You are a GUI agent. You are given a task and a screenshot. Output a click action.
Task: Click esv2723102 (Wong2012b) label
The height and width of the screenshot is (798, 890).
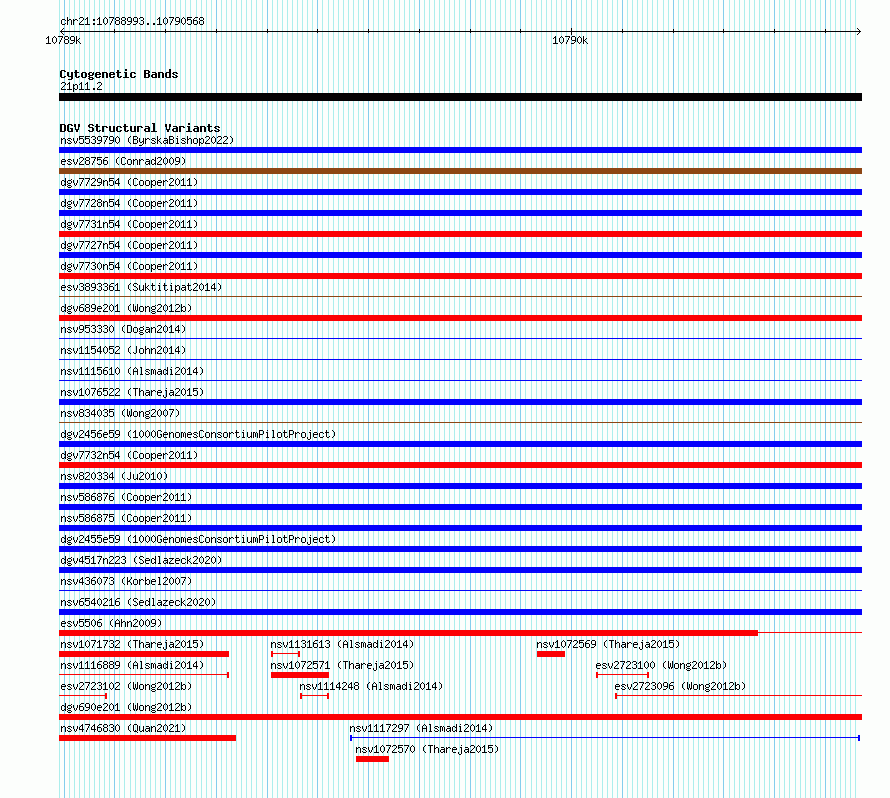126,686
